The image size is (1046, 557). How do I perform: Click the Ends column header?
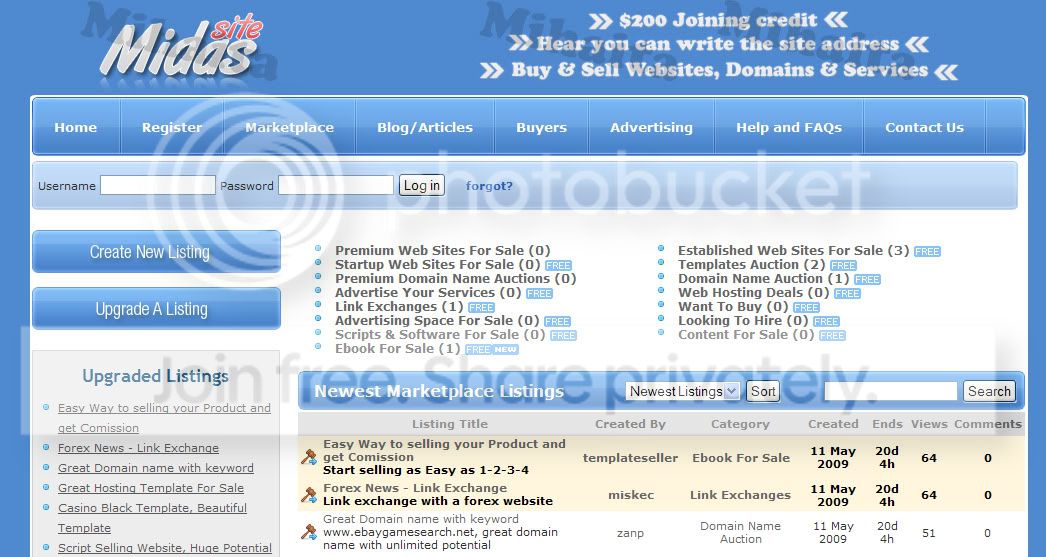coord(887,424)
